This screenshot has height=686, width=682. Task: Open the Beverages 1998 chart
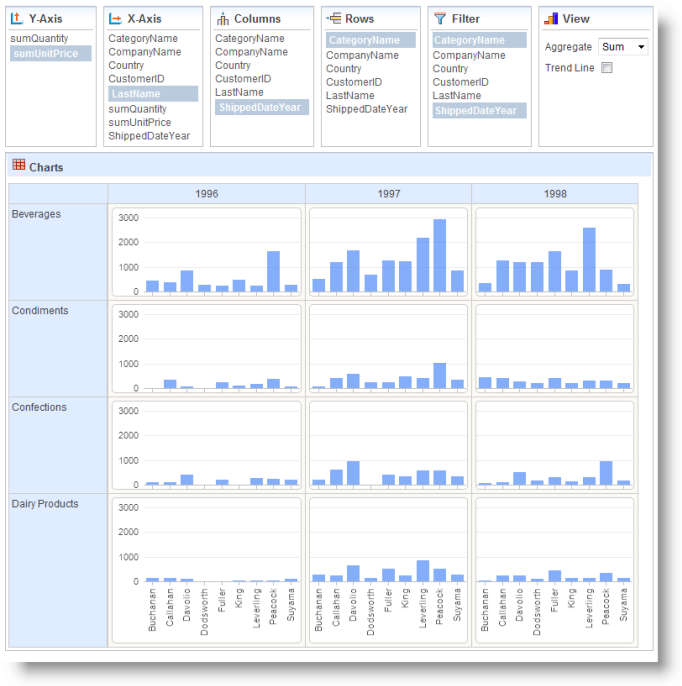[x=555, y=252]
